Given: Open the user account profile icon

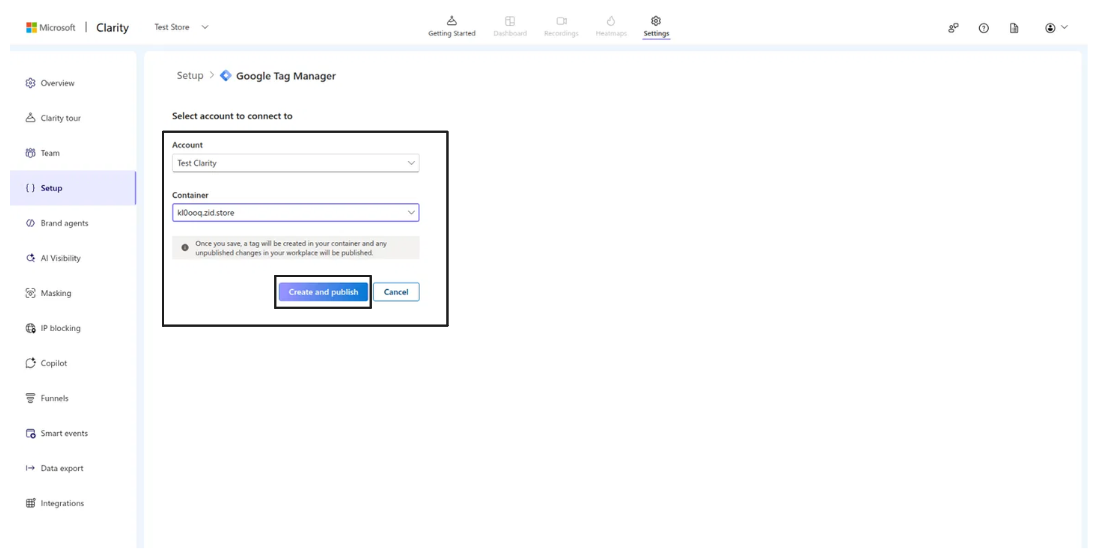Looking at the screenshot, I should pos(1050,28).
